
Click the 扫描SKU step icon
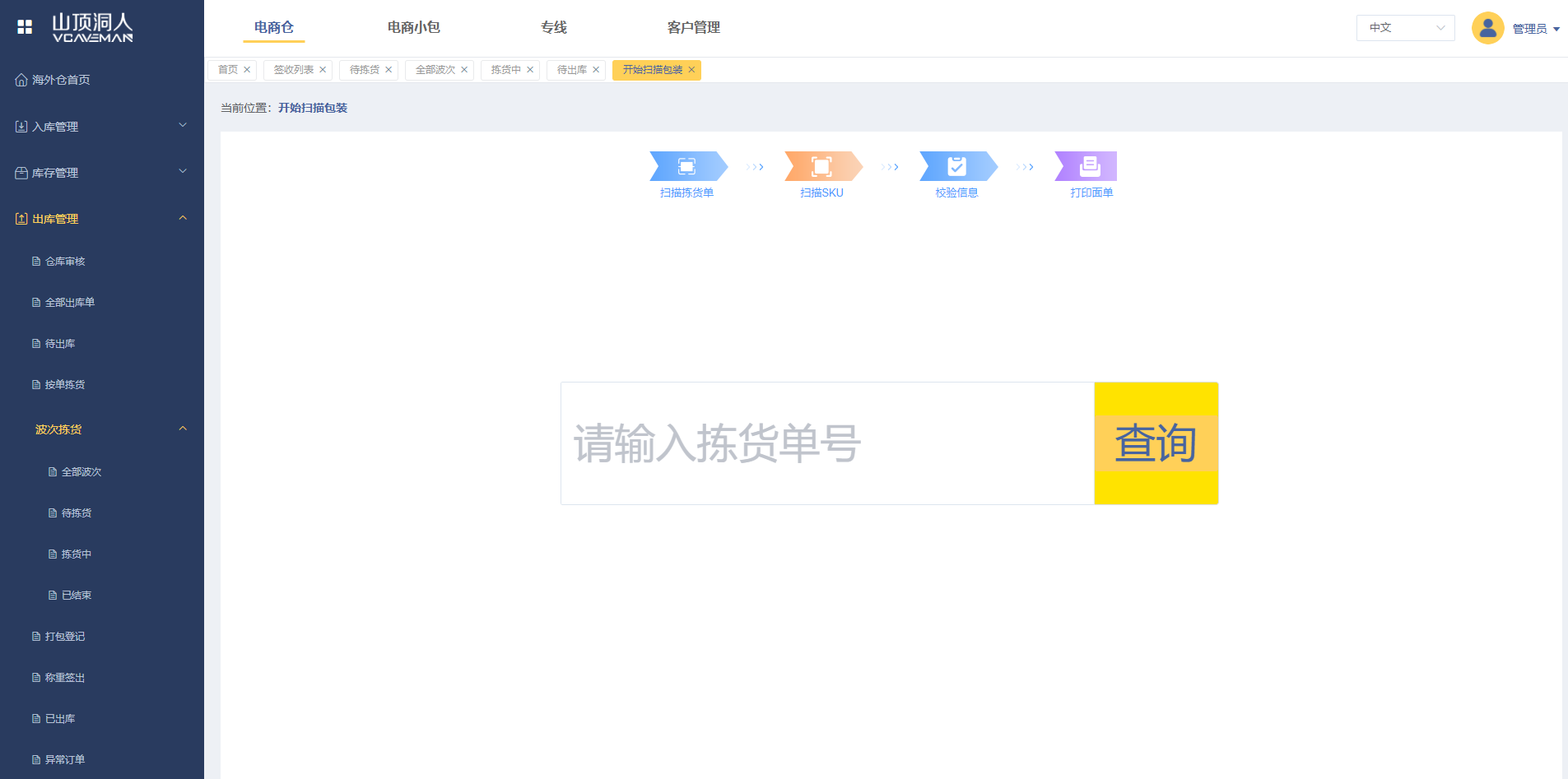[x=821, y=166]
